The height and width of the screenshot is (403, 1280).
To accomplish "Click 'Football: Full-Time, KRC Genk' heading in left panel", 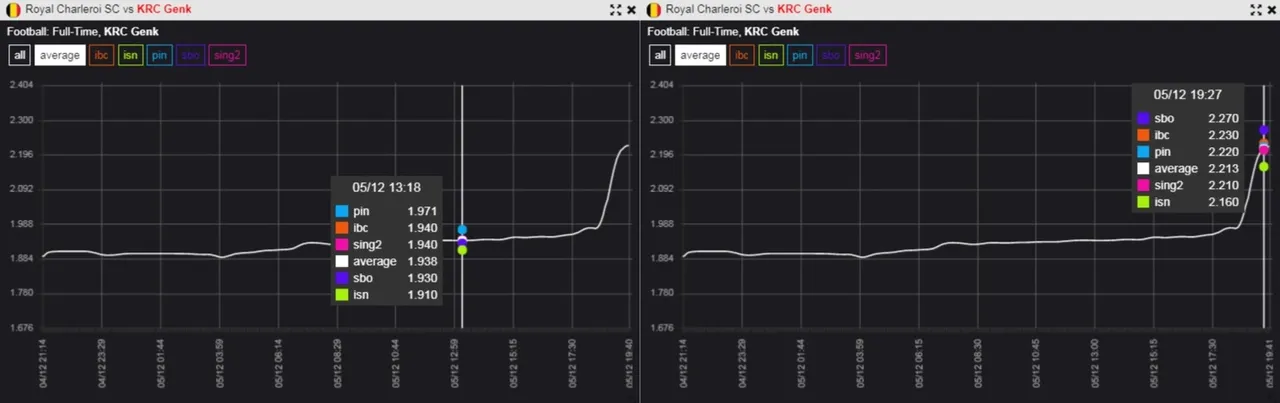I will pos(82,31).
